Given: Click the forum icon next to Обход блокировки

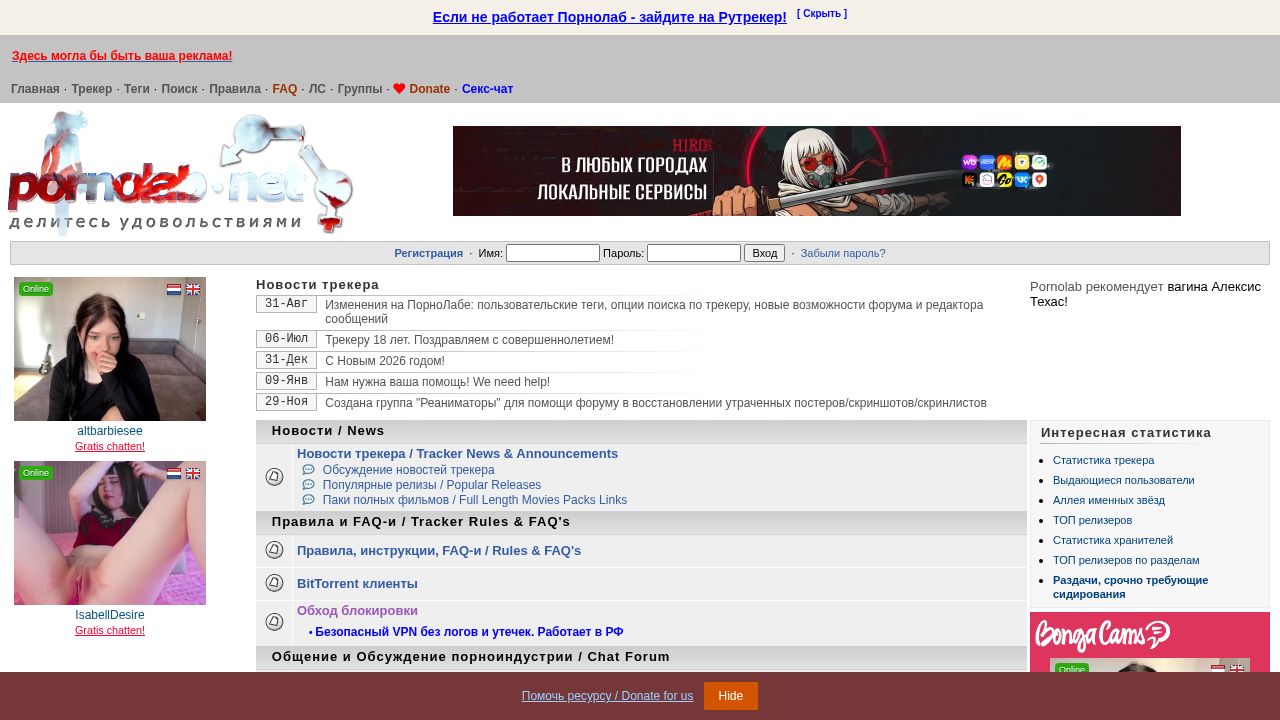Looking at the screenshot, I should click(x=274, y=622).
